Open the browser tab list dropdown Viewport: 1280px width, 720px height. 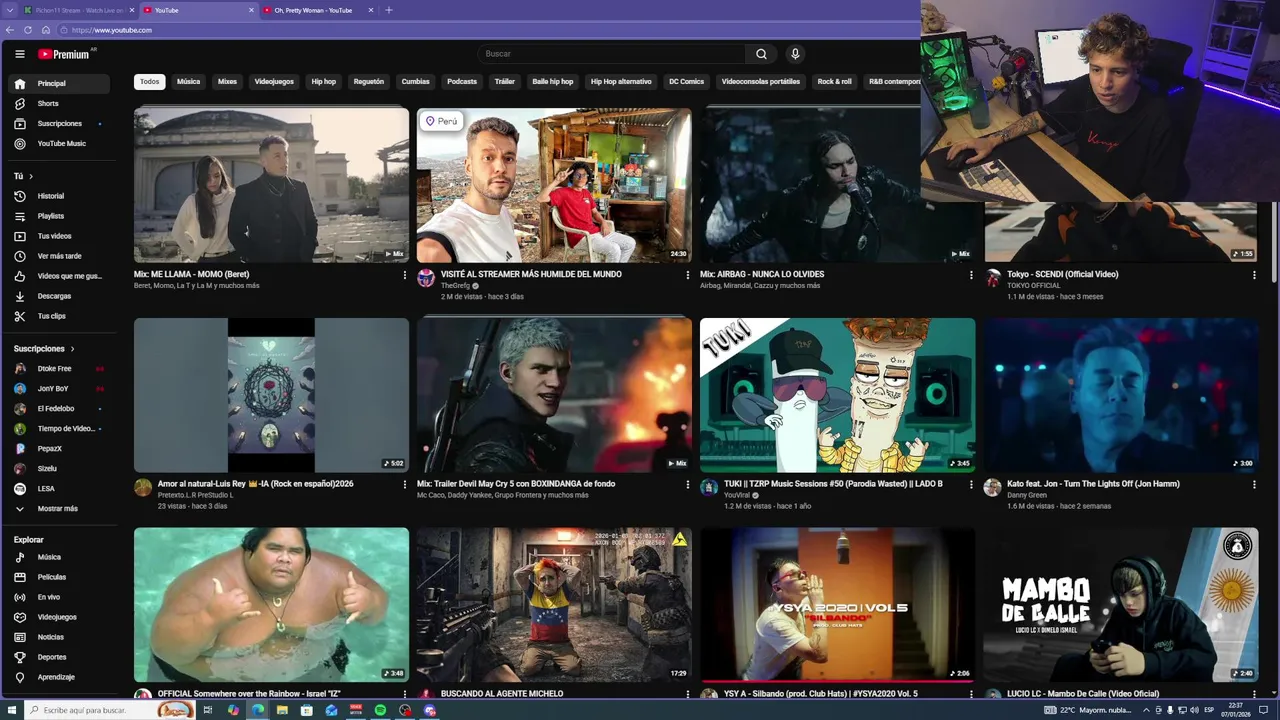pos(8,10)
